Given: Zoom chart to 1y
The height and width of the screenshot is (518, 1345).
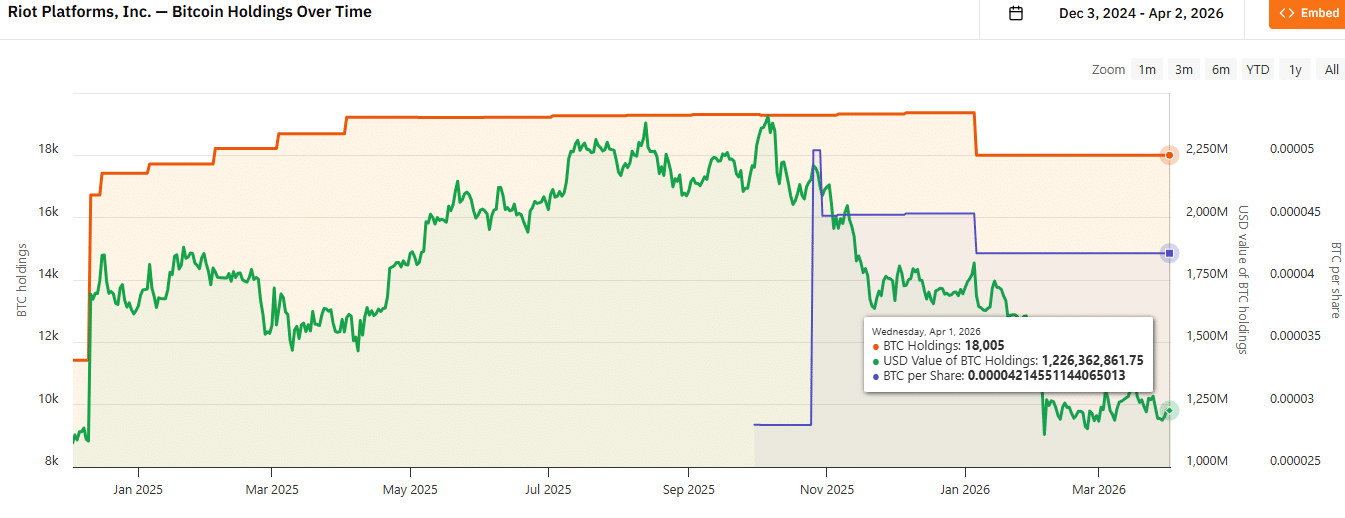Looking at the screenshot, I should tap(1295, 70).
